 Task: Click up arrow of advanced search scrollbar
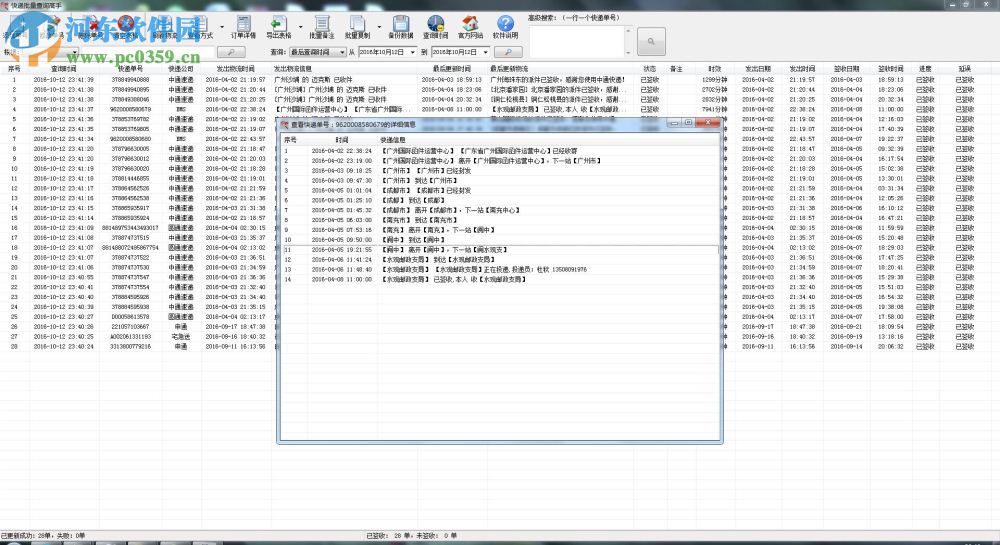point(628,30)
